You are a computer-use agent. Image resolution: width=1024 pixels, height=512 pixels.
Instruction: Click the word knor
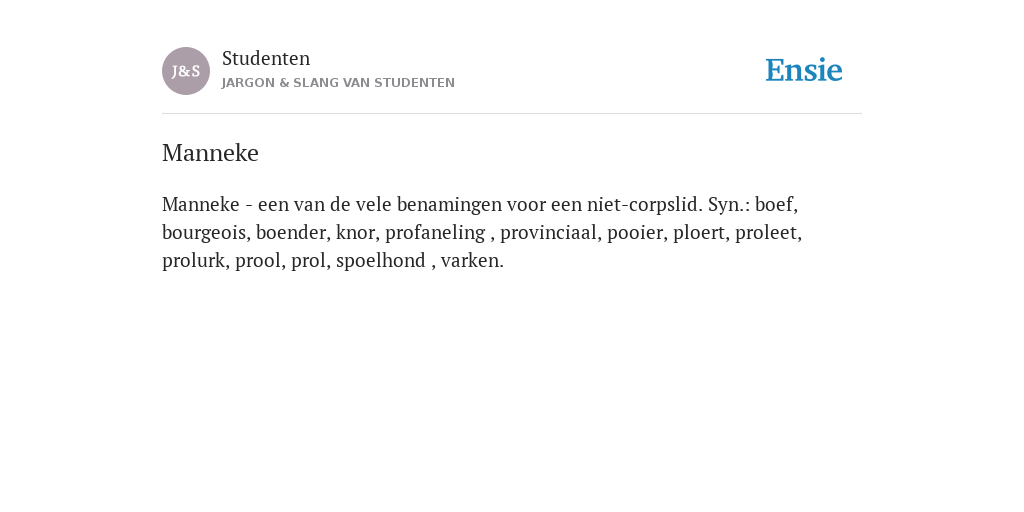(x=355, y=232)
